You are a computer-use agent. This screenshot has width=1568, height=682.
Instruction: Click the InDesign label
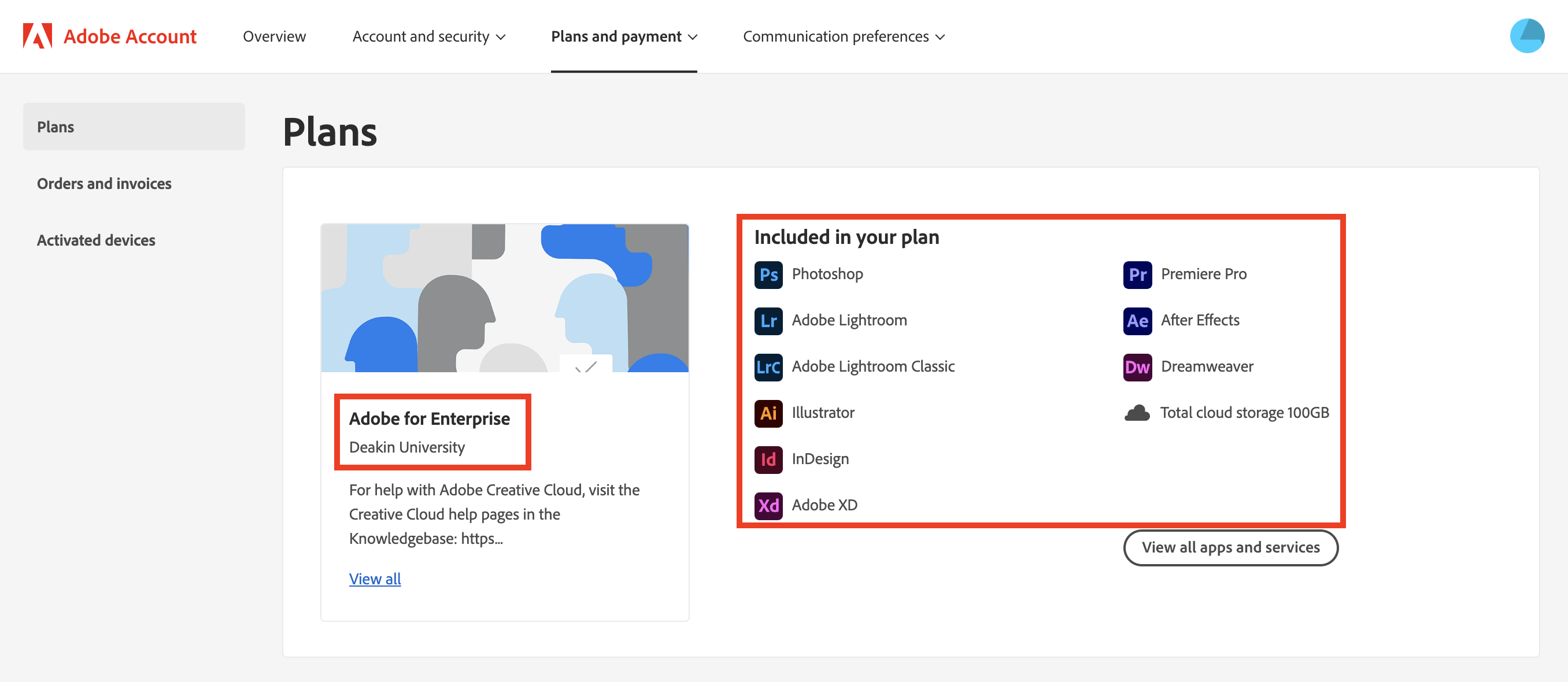point(820,459)
